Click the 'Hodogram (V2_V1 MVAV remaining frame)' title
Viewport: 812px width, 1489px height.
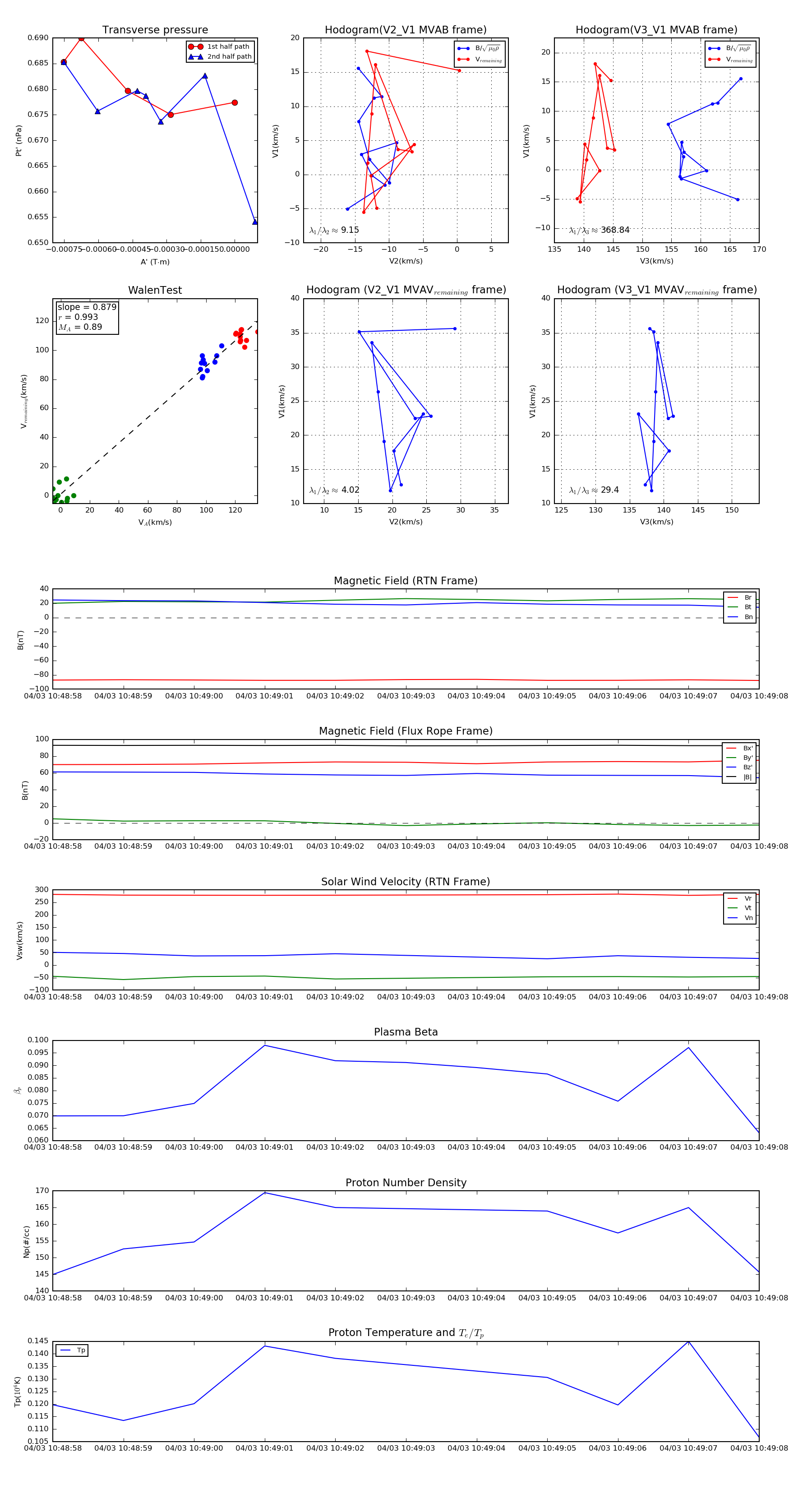(406, 290)
